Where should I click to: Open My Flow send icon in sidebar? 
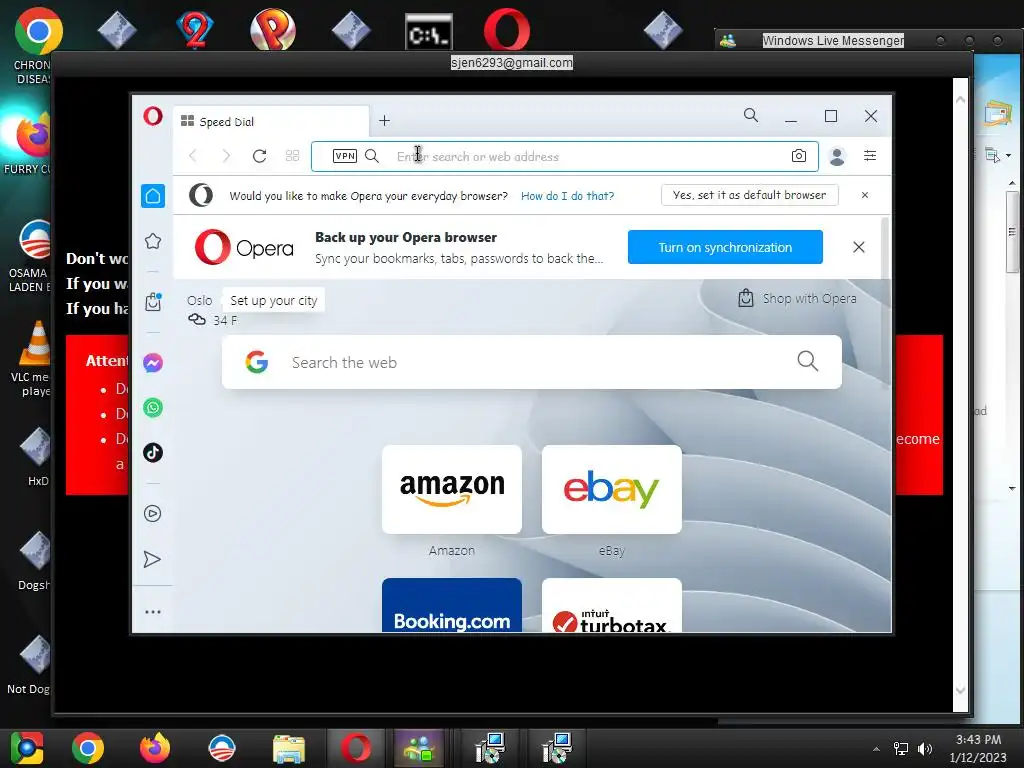pos(152,559)
